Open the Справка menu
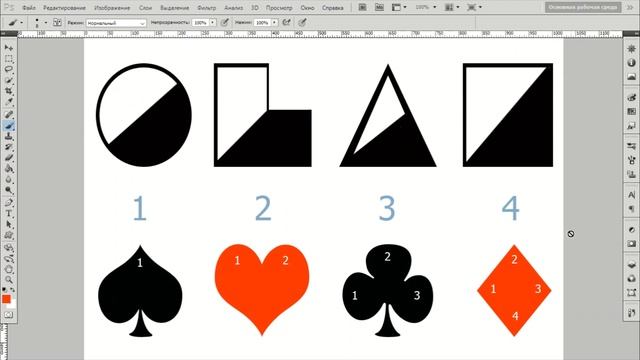Viewport: 640px width, 360px height. click(333, 8)
